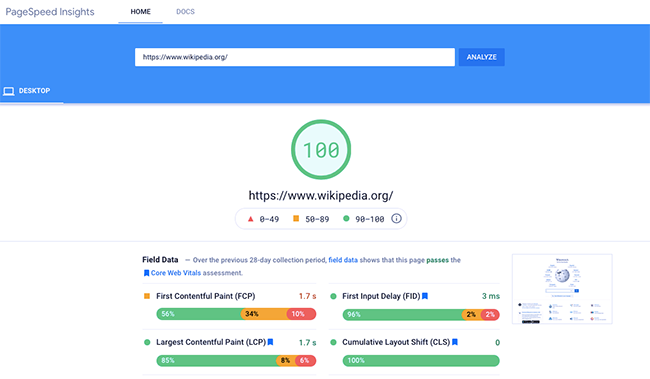
Task: Click the green dot beside Largest Contentful Paint
Action: point(147,342)
